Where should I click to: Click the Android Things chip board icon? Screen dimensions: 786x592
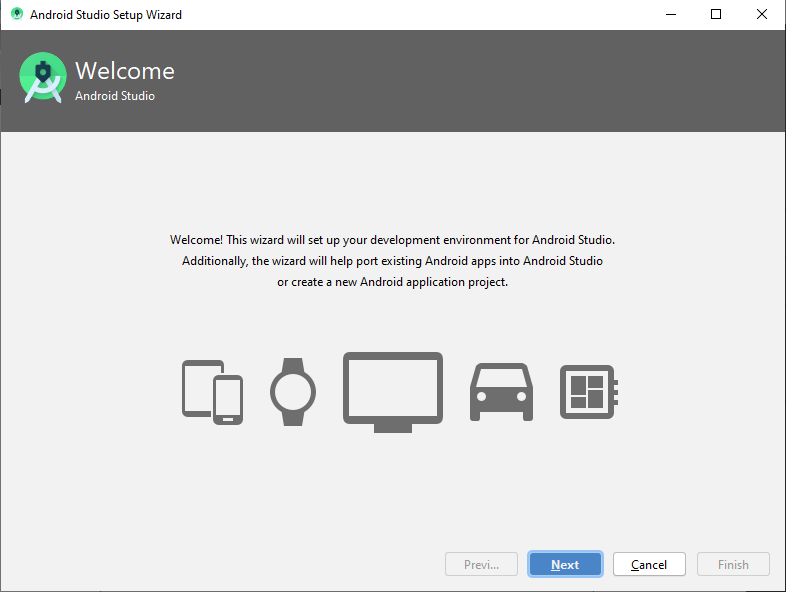tap(588, 392)
